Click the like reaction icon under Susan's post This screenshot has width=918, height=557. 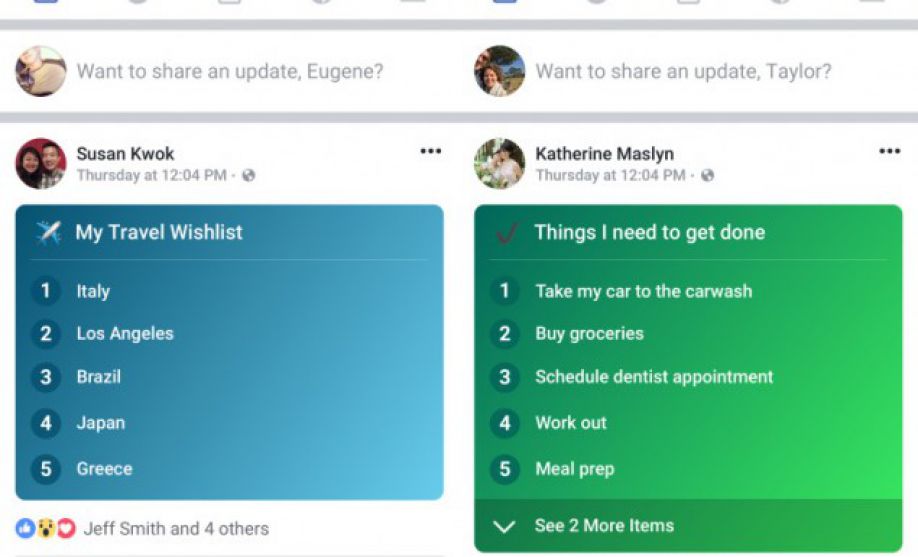[25, 528]
